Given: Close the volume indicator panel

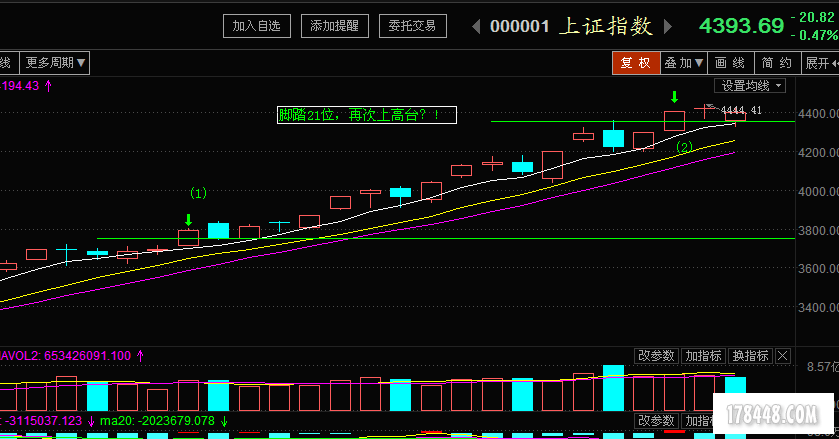Looking at the screenshot, I should pos(782,355).
